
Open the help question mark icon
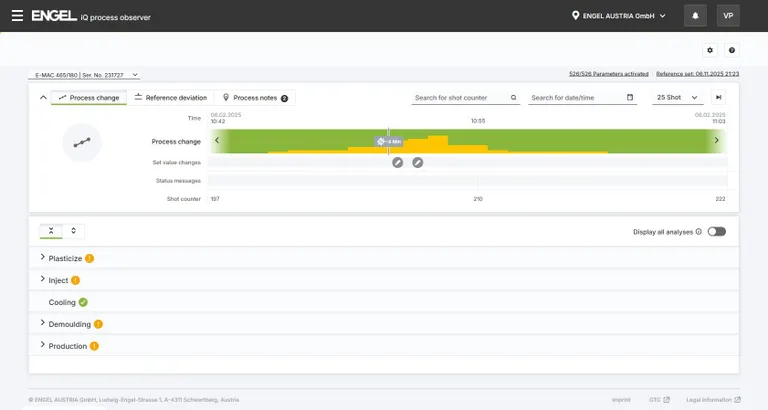[732, 50]
